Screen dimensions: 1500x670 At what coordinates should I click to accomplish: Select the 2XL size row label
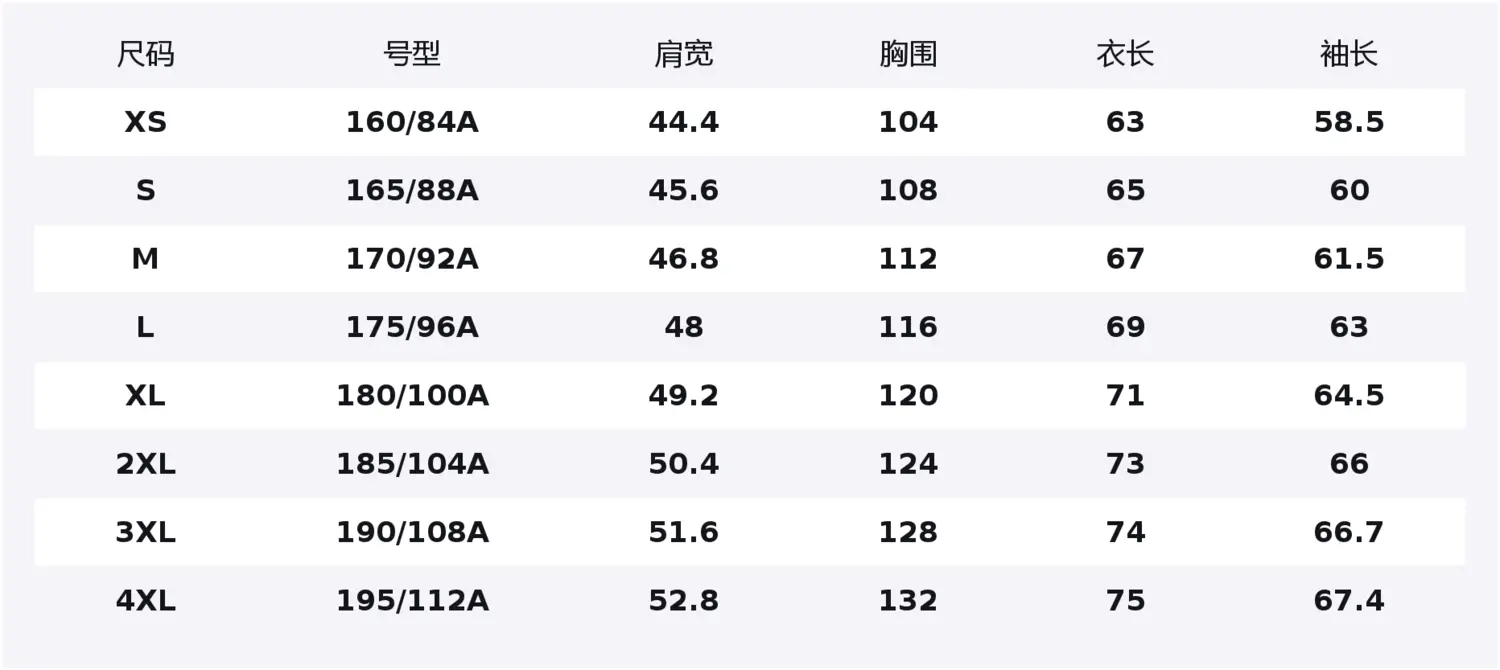click(145, 464)
